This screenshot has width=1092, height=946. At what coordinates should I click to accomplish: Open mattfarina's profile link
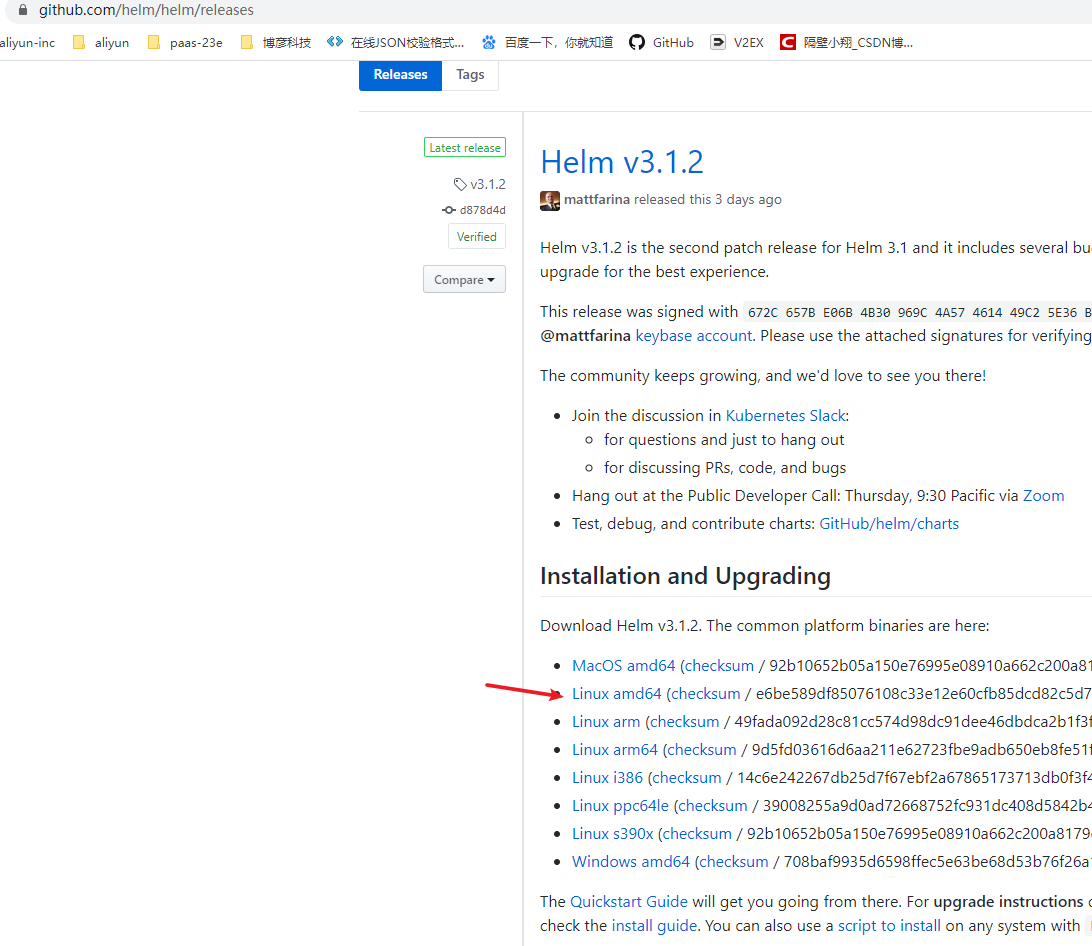[x=597, y=199]
